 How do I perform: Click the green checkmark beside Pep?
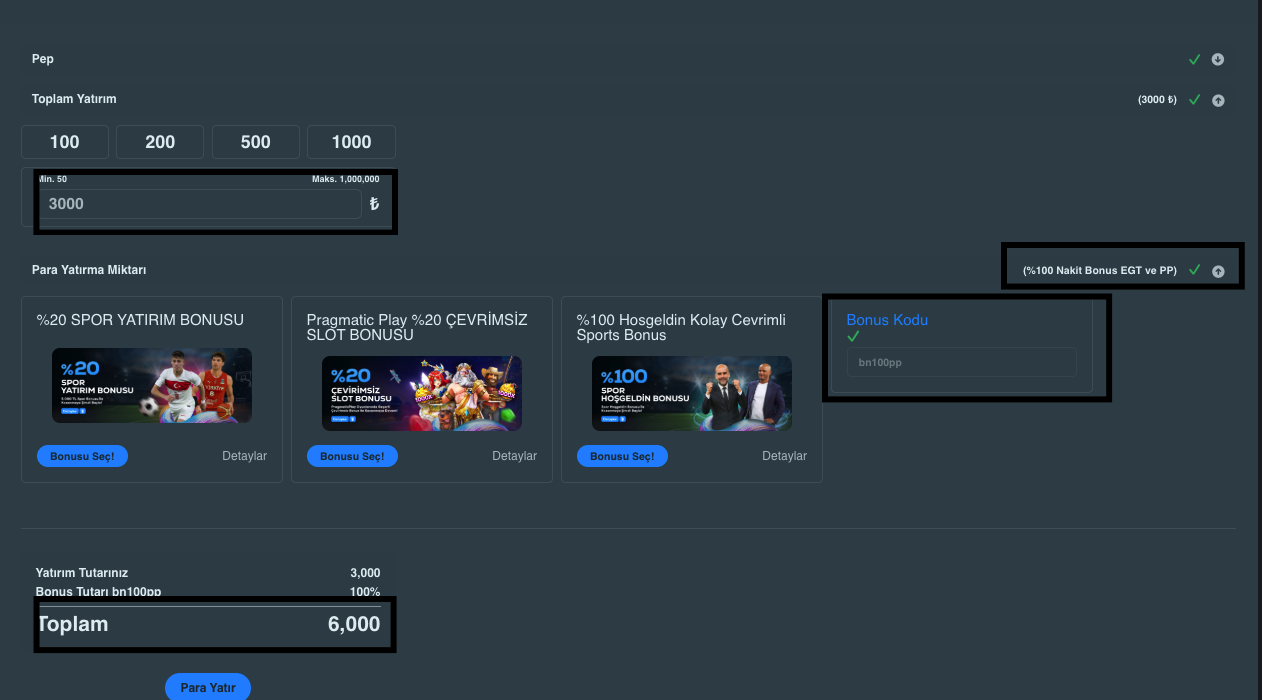click(x=1194, y=59)
